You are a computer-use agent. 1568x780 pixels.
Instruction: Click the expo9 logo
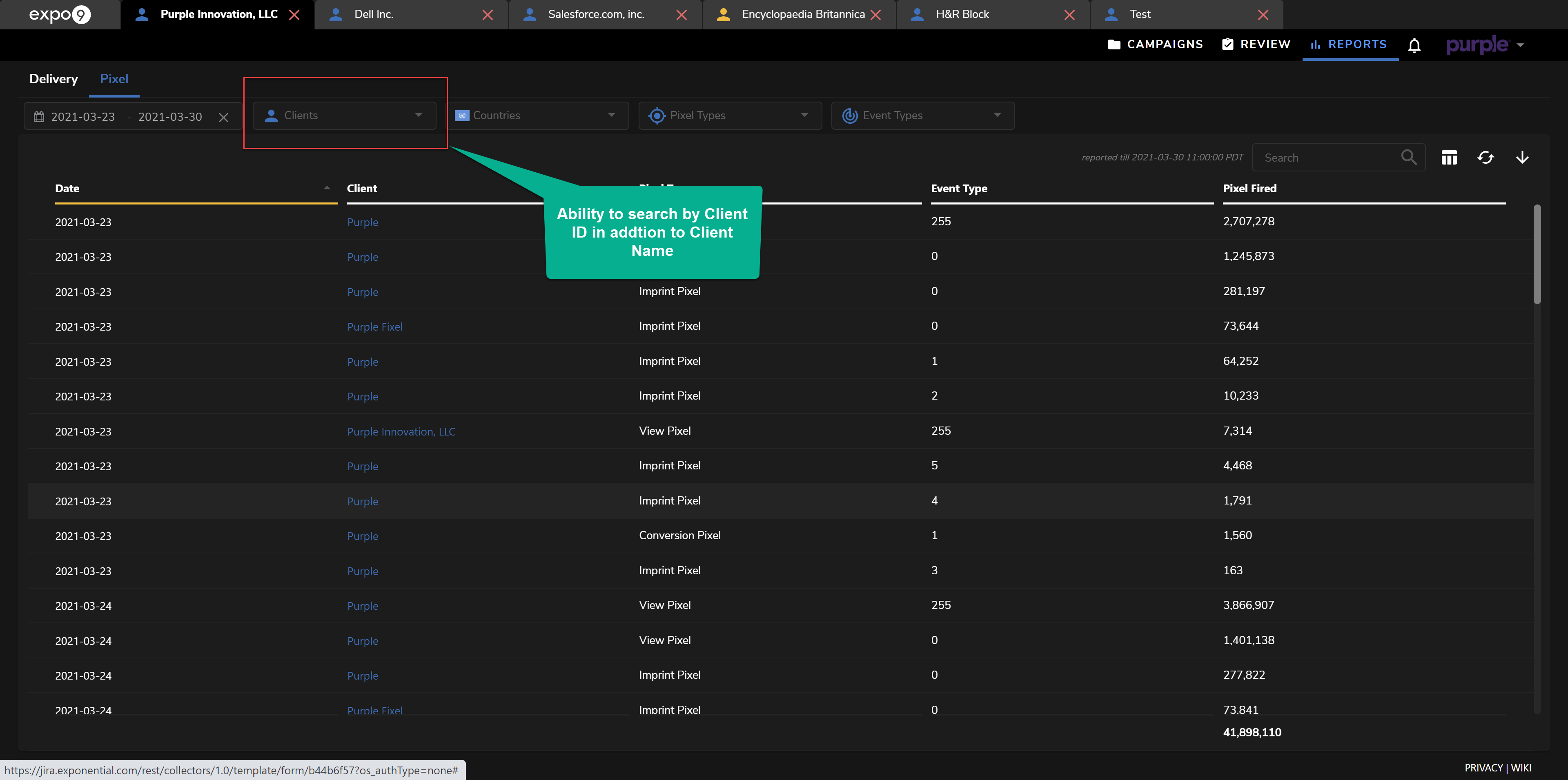tap(60, 14)
